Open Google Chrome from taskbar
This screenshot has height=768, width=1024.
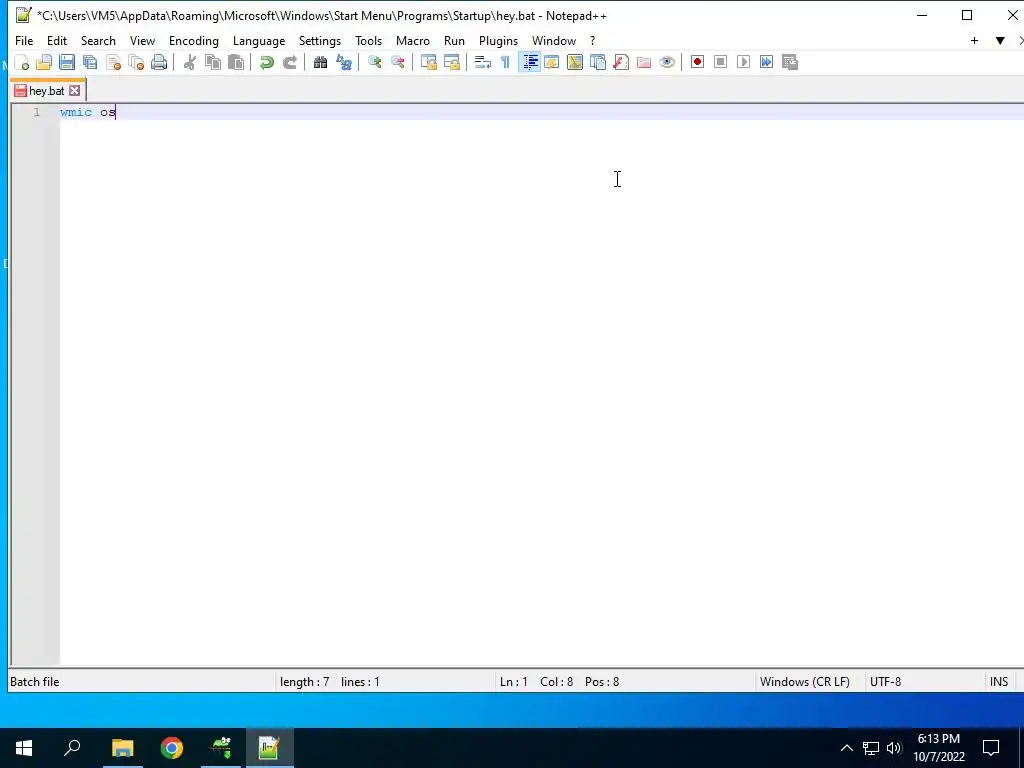tap(172, 748)
